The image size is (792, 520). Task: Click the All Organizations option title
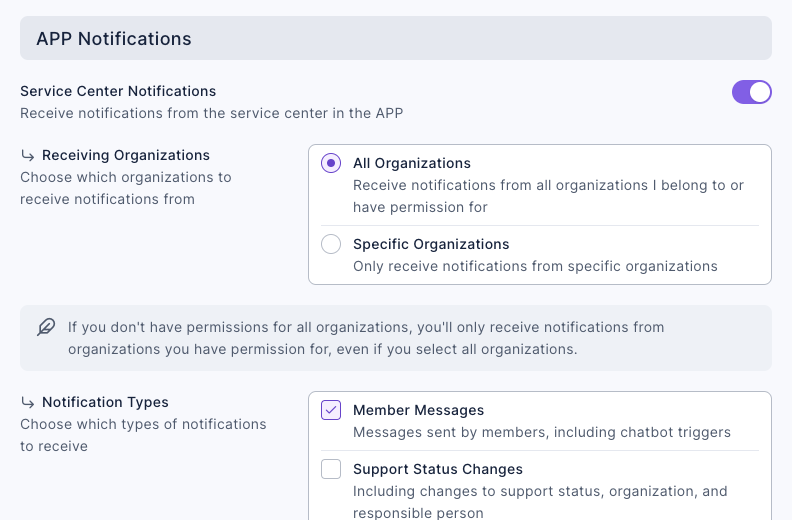click(412, 163)
